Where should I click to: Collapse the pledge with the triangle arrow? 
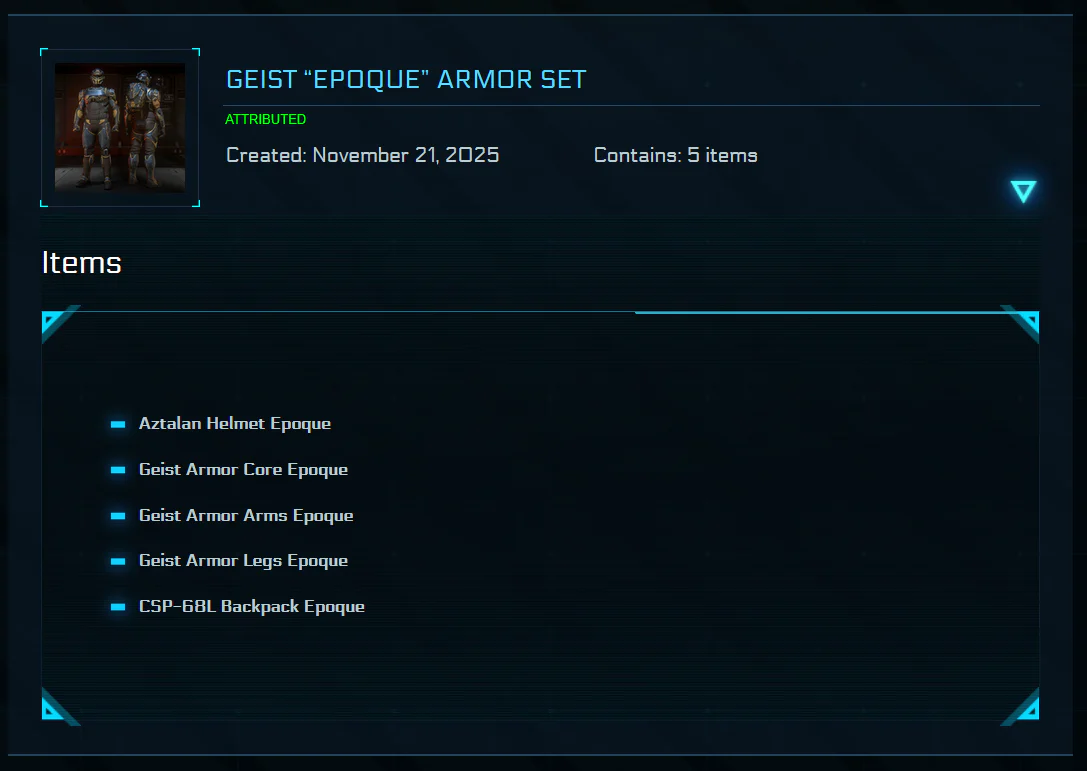pos(1023,191)
